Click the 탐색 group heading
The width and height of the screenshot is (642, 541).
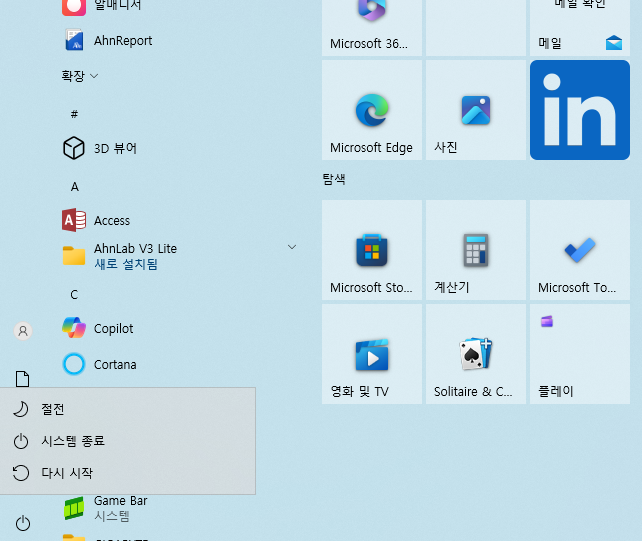pos(334,179)
